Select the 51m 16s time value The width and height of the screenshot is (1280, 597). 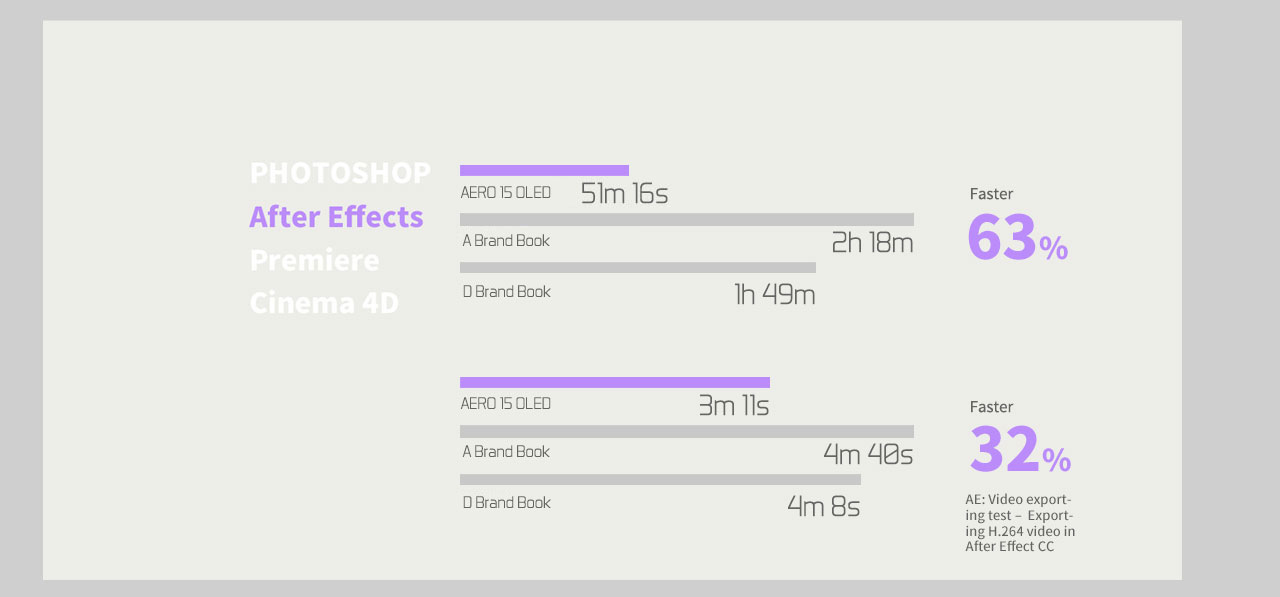(624, 194)
